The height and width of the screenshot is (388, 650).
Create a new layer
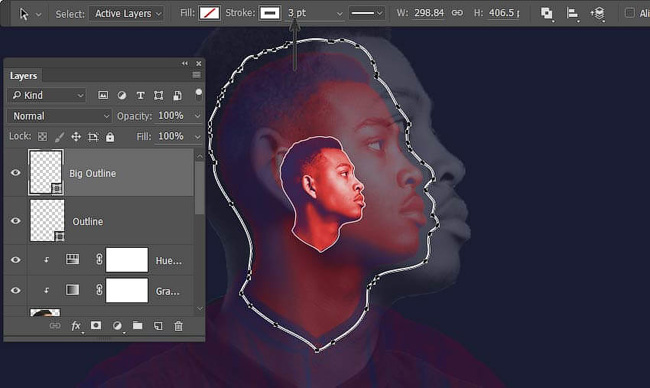(158, 326)
